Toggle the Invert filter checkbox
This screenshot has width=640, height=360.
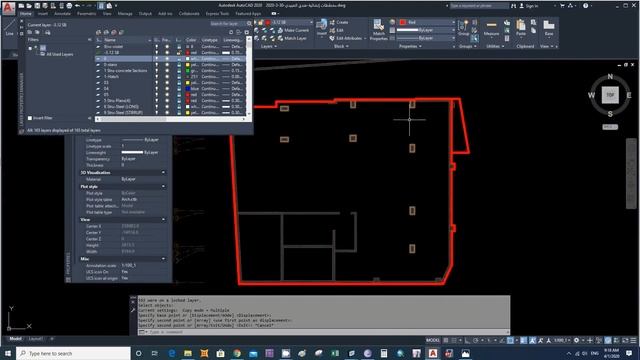[30, 118]
